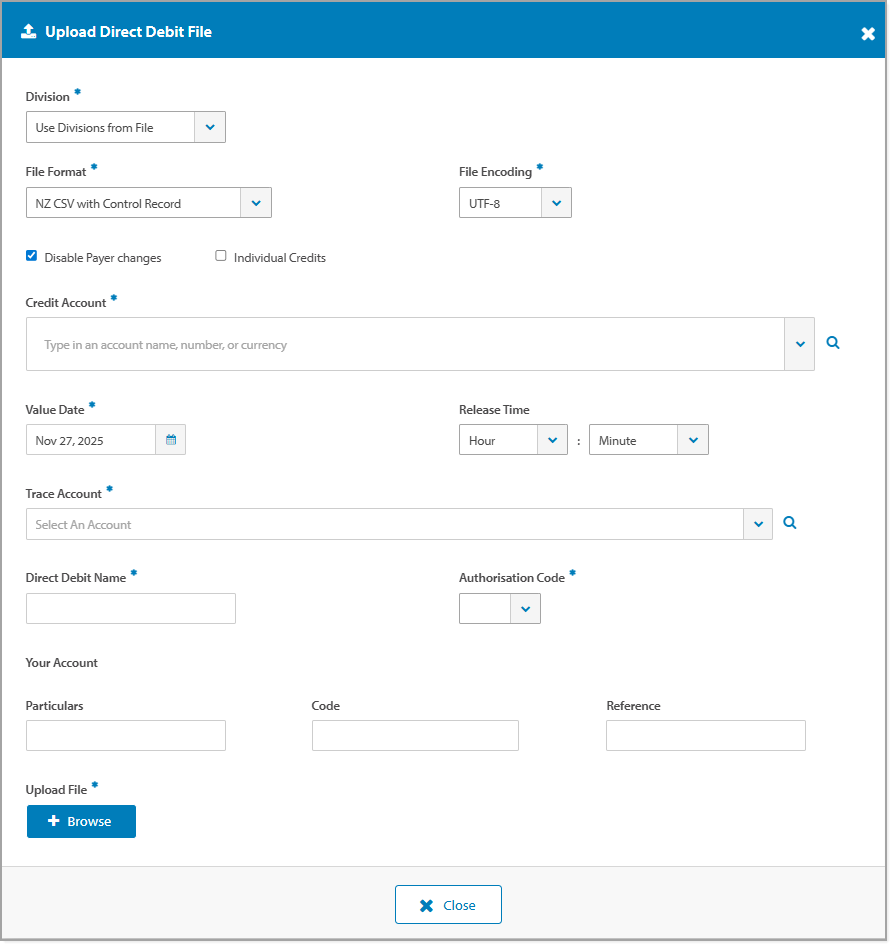Click the X icon inside the Close button

424,904
